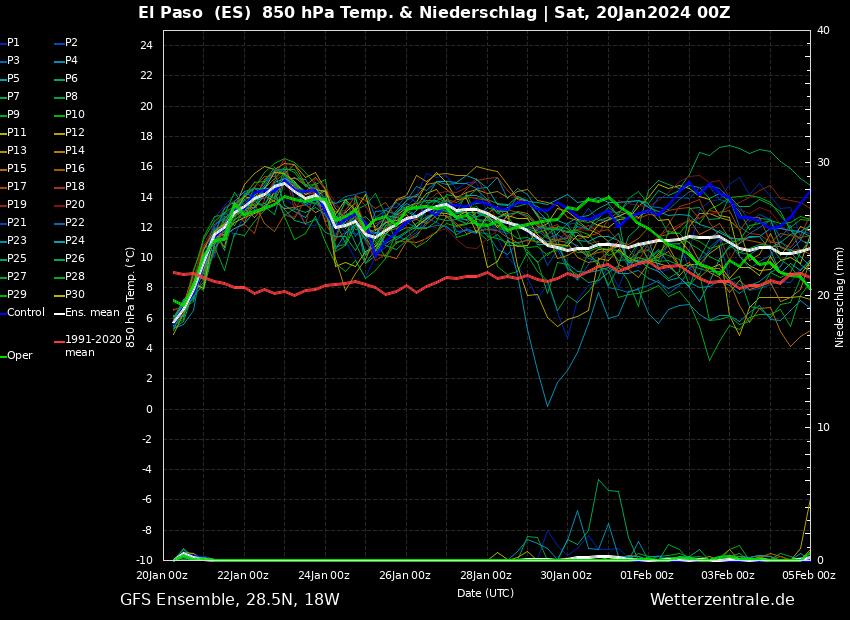
Task: Click the 1991-2020 mean legend label
Action: click(x=93, y=346)
